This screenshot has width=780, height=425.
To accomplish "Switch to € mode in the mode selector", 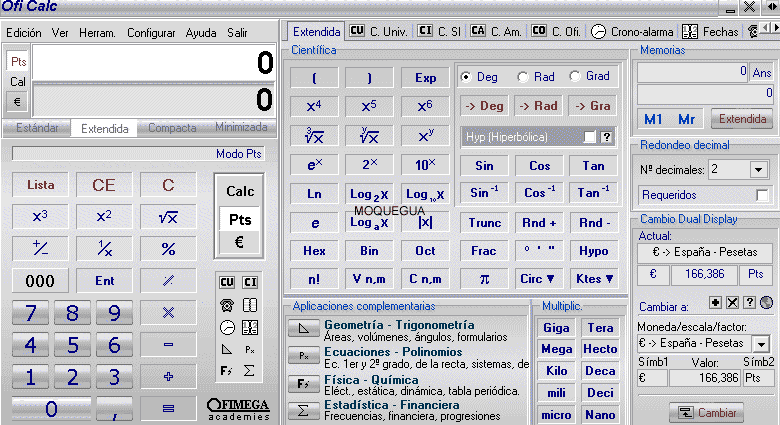I will 239,242.
